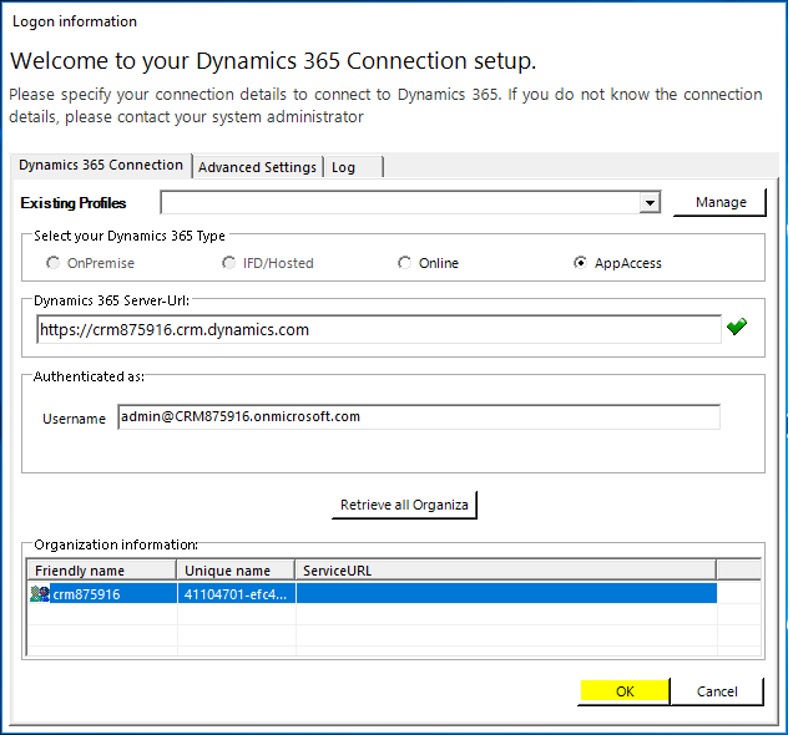Open the Advanced Settings tab
Viewport: 790px width, 736px height.
tap(257, 167)
